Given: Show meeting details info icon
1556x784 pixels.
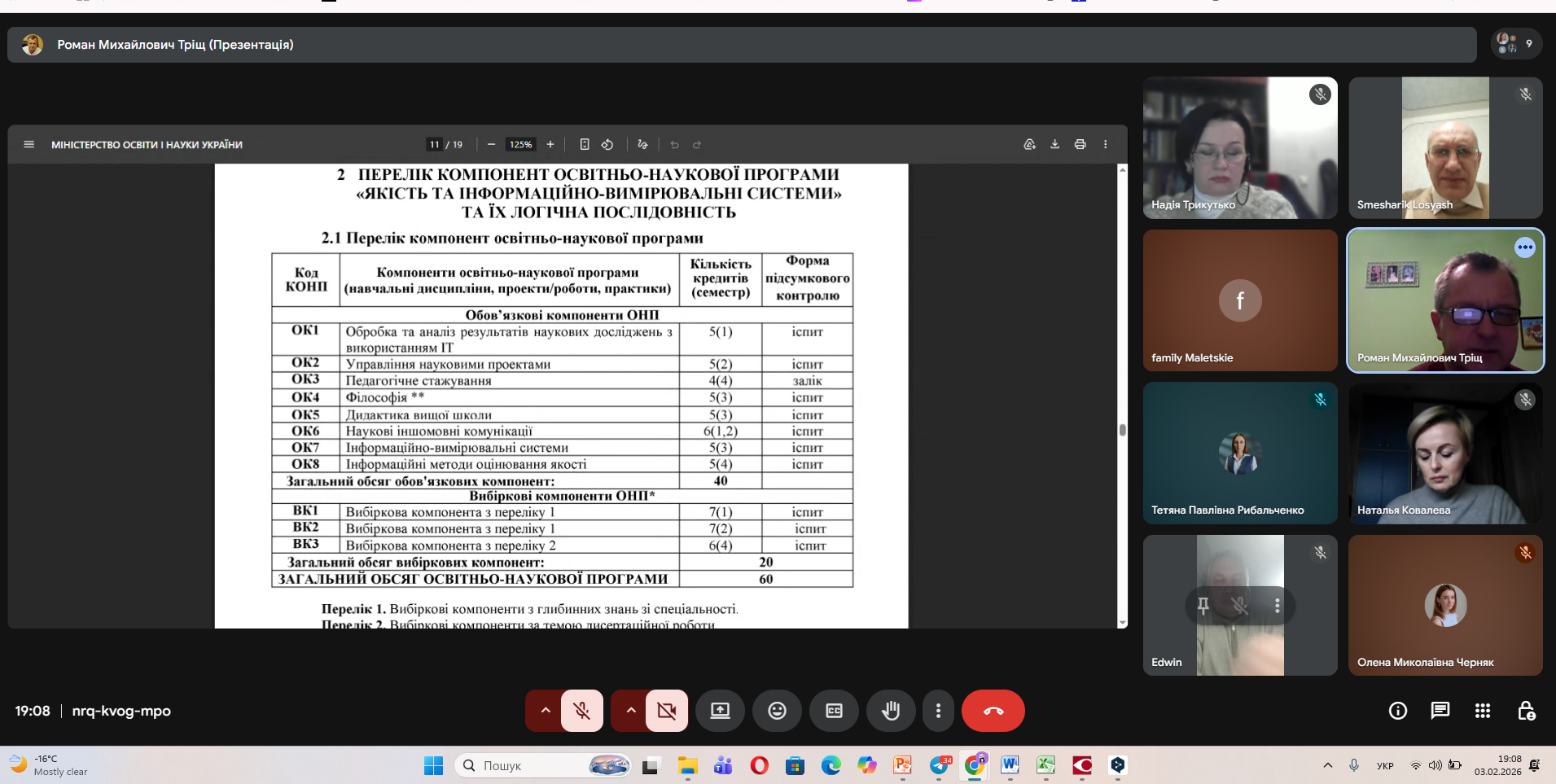Looking at the screenshot, I should click(1397, 711).
